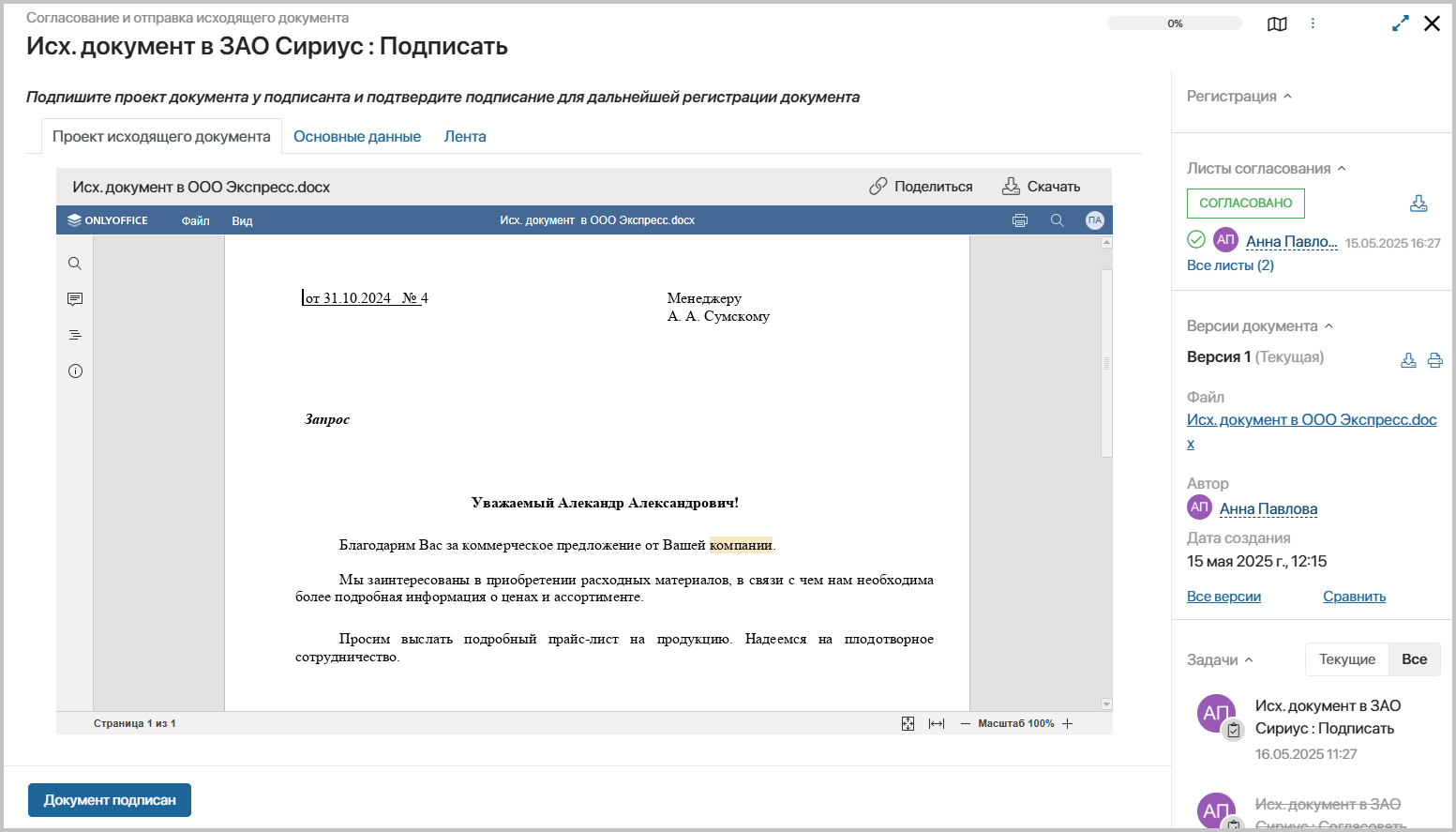Click the approval timestamp 15.05.2025 16:27
Screen dimensions: 1456x832
[x=1392, y=243]
